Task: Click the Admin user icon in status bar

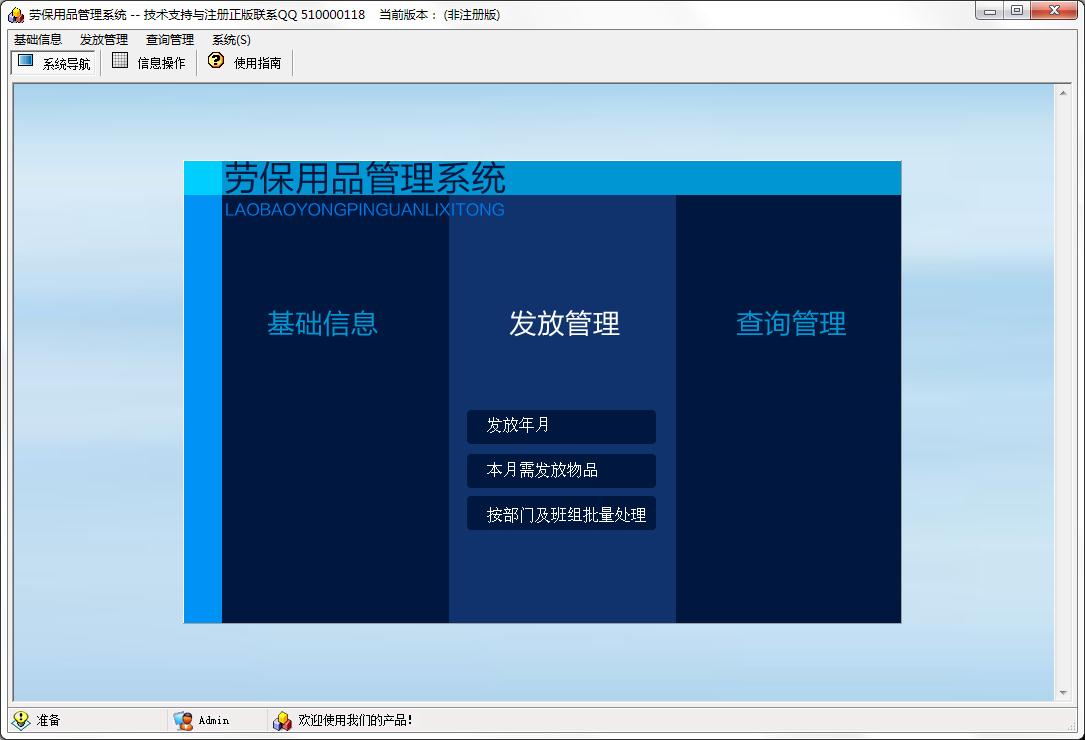Action: (x=183, y=720)
